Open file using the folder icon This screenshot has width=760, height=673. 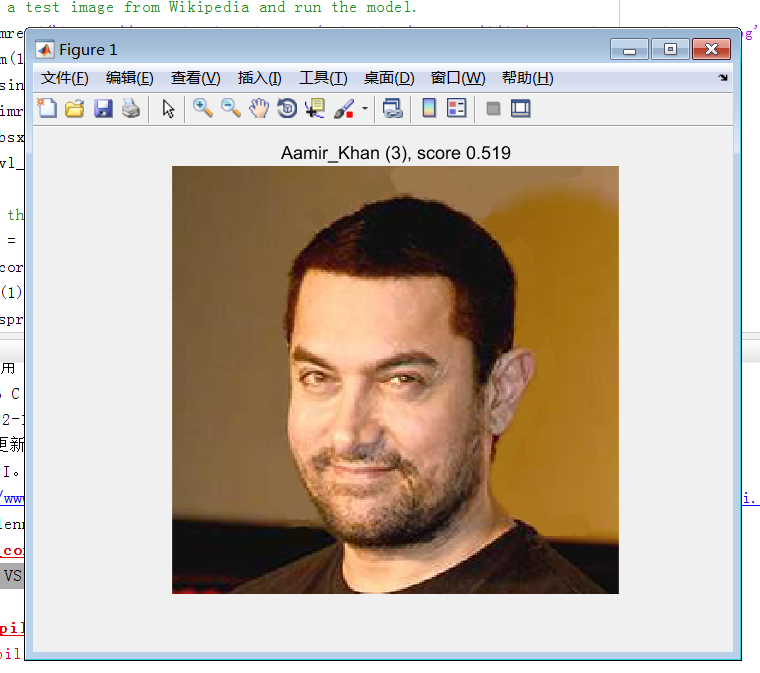tap(75, 108)
